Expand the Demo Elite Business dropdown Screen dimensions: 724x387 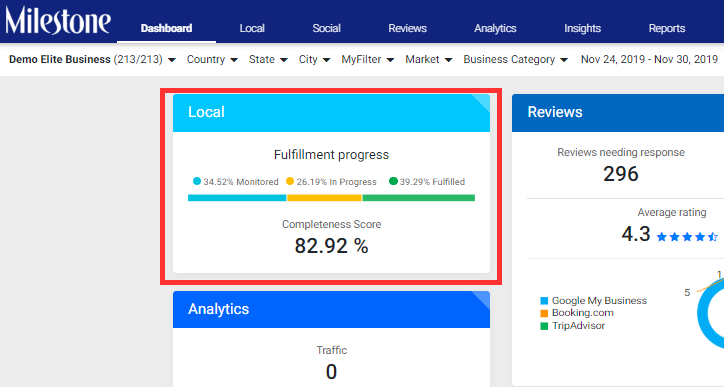pos(92,60)
